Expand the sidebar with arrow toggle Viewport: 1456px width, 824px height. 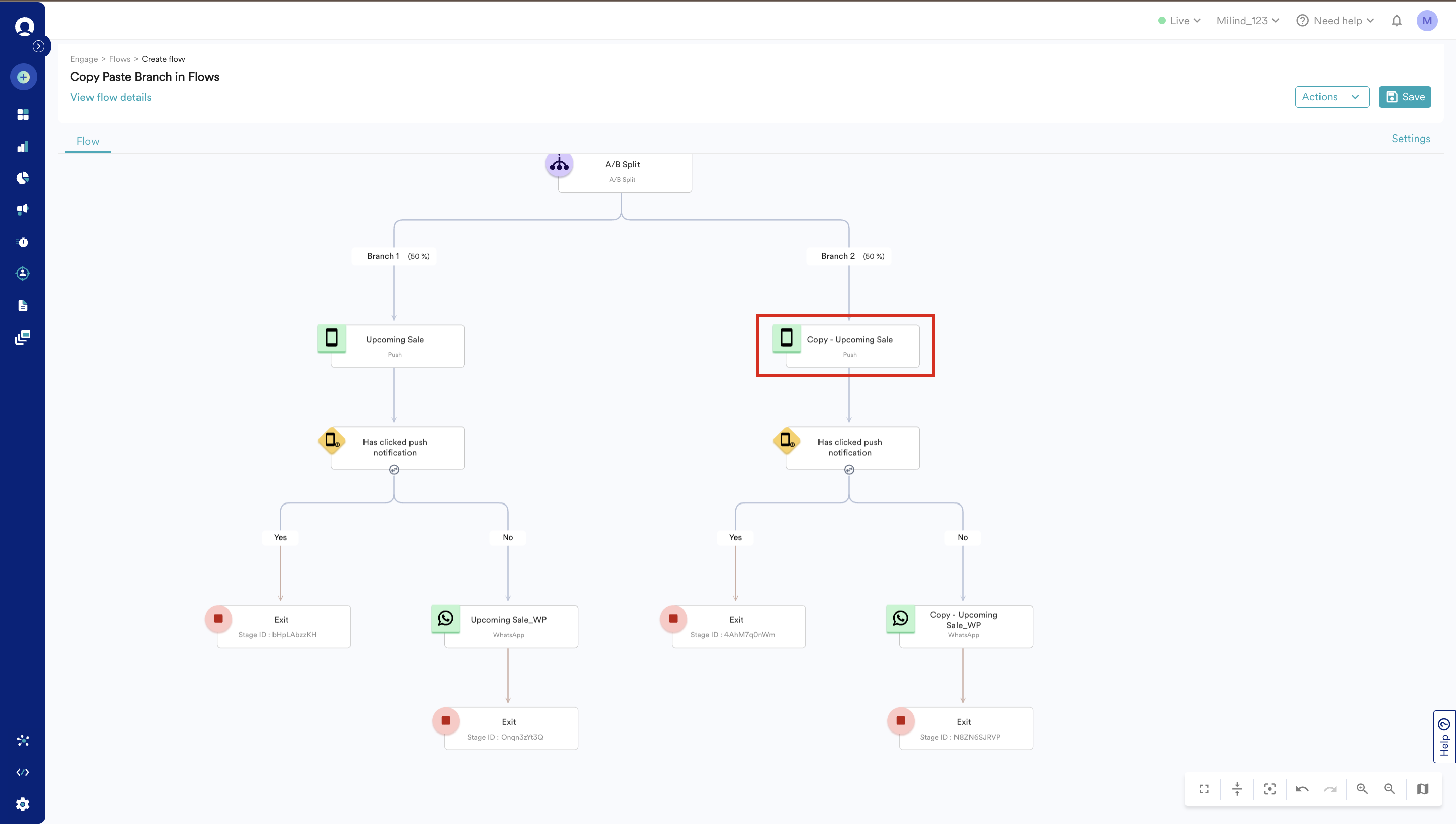pyautogui.click(x=38, y=47)
